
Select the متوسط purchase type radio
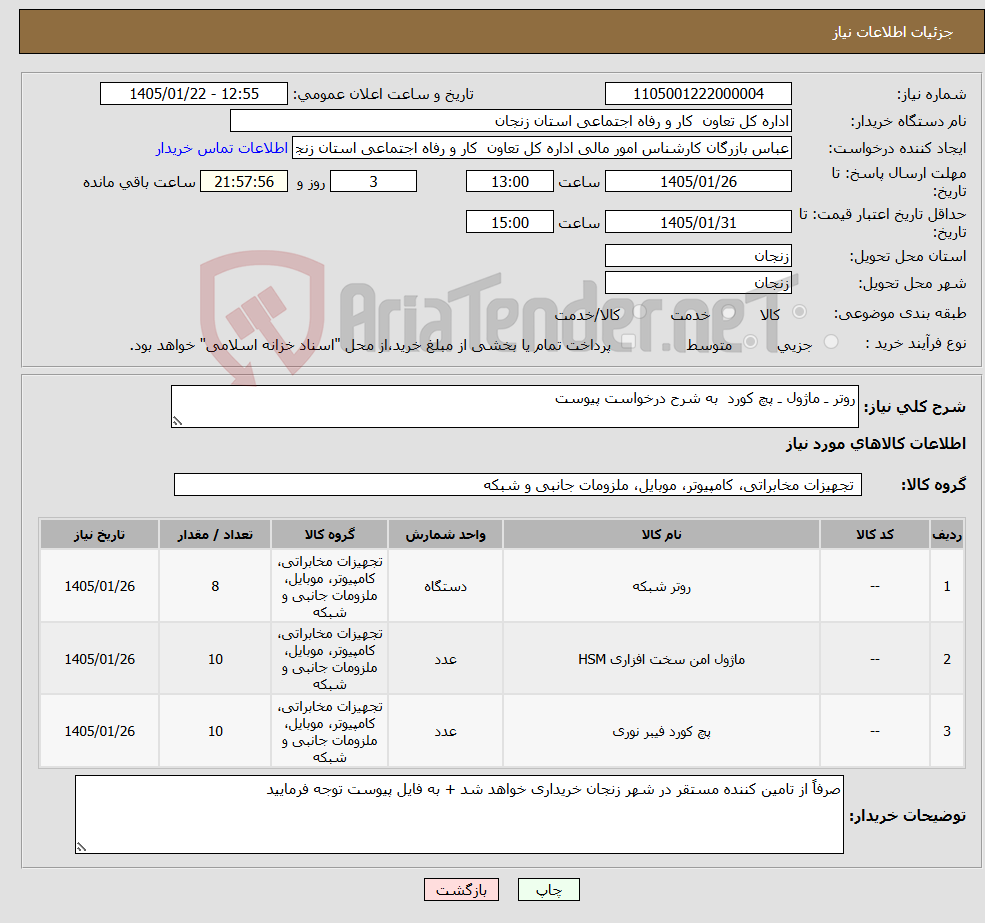tap(750, 342)
